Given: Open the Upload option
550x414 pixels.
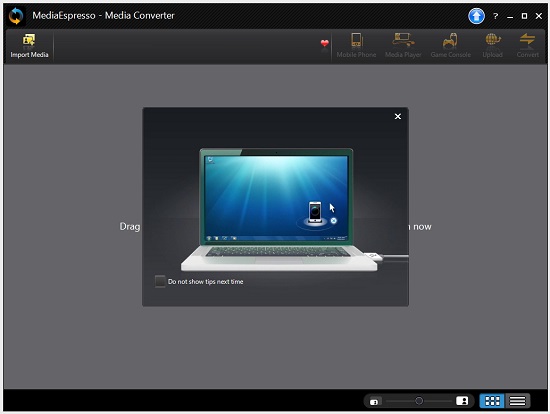Looking at the screenshot, I should [x=492, y=46].
